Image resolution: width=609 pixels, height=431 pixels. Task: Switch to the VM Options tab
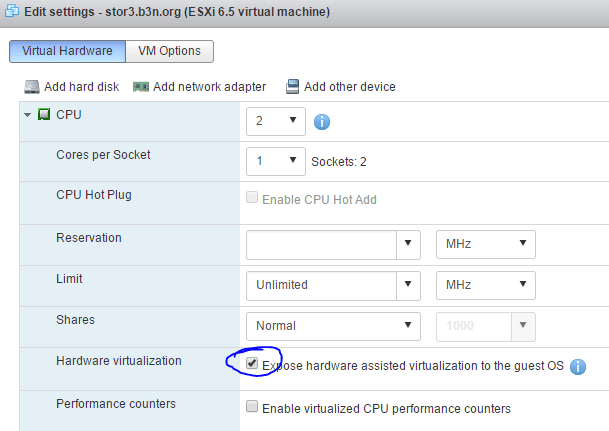170,51
